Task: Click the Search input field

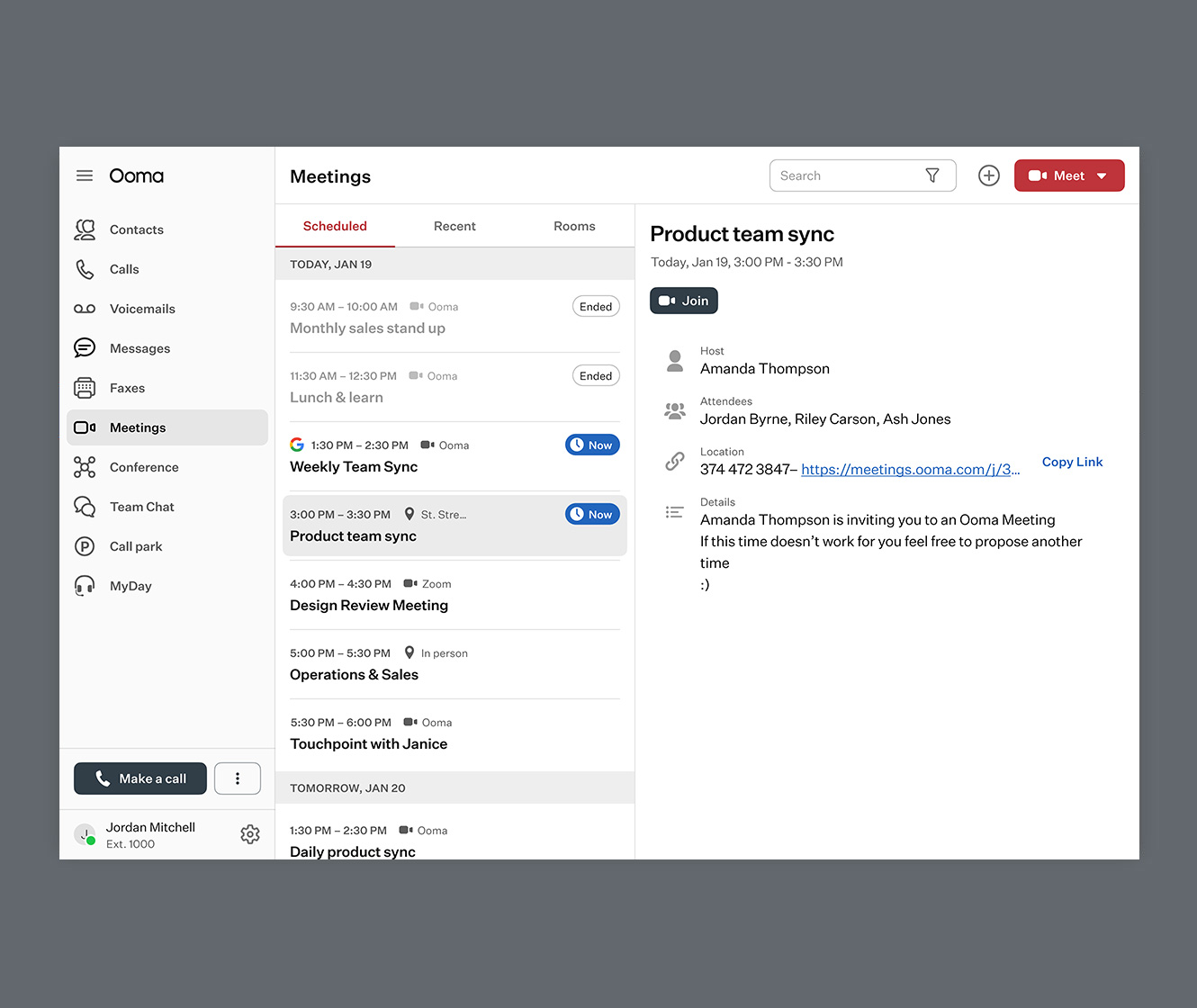Action: 846,175
